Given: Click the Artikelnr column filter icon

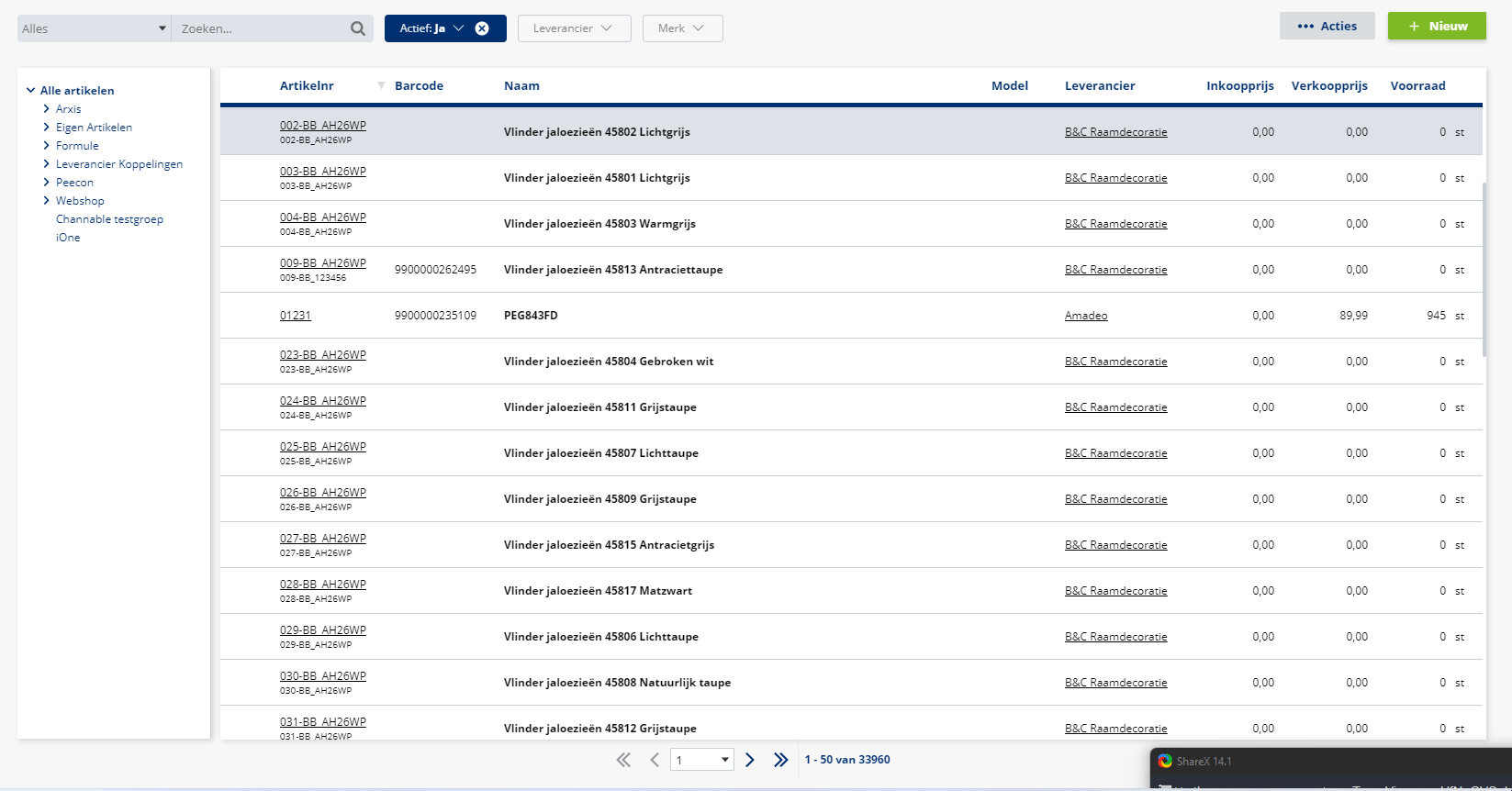Looking at the screenshot, I should click(x=381, y=86).
